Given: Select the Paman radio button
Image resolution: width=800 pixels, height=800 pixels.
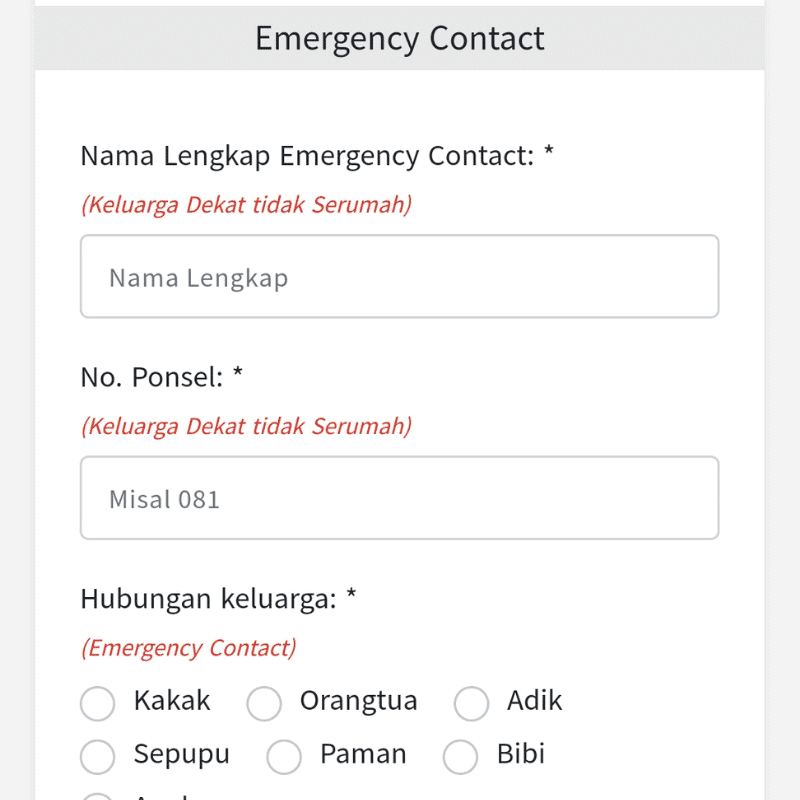Looking at the screenshot, I should [x=284, y=757].
